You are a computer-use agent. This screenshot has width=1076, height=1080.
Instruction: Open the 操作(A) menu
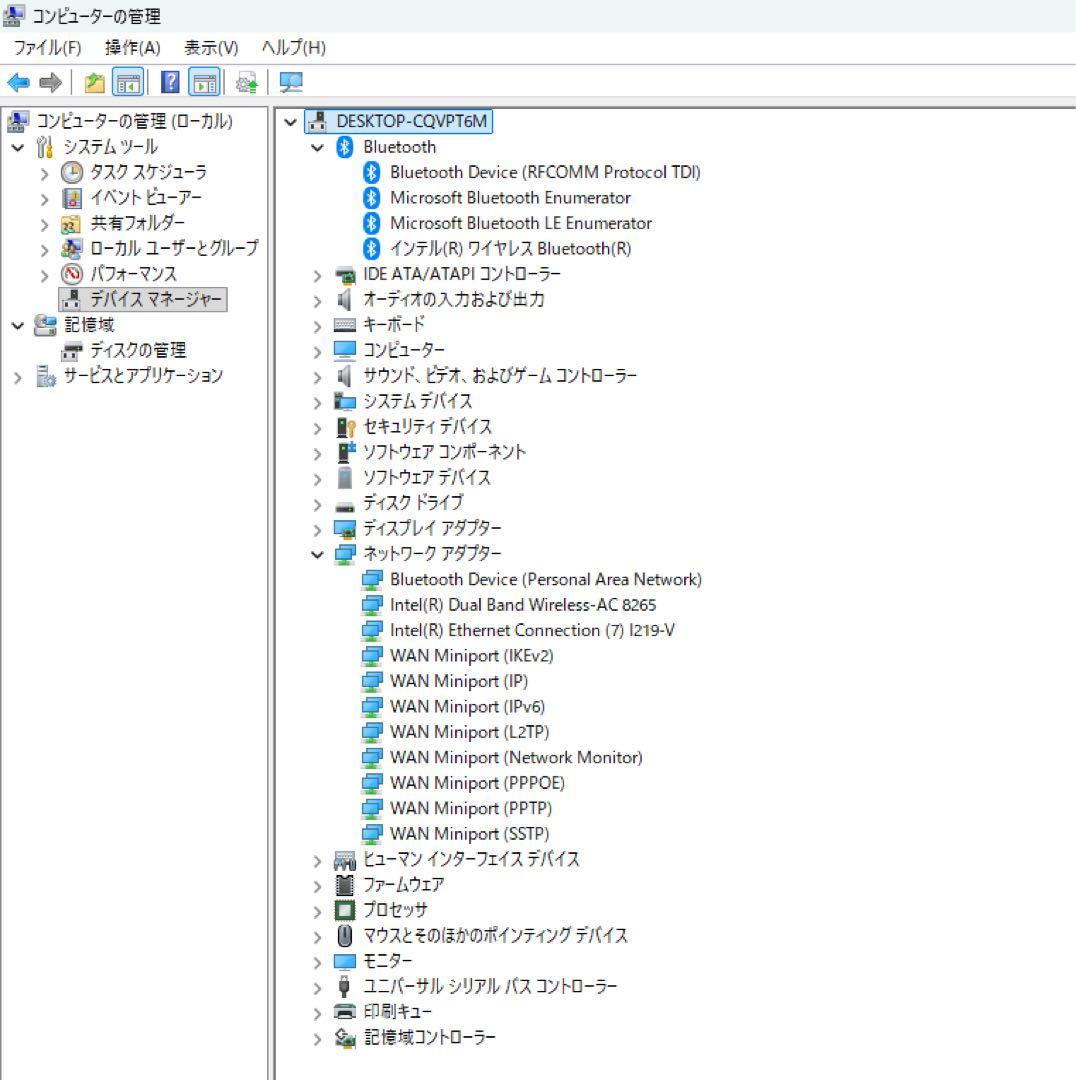[x=132, y=47]
